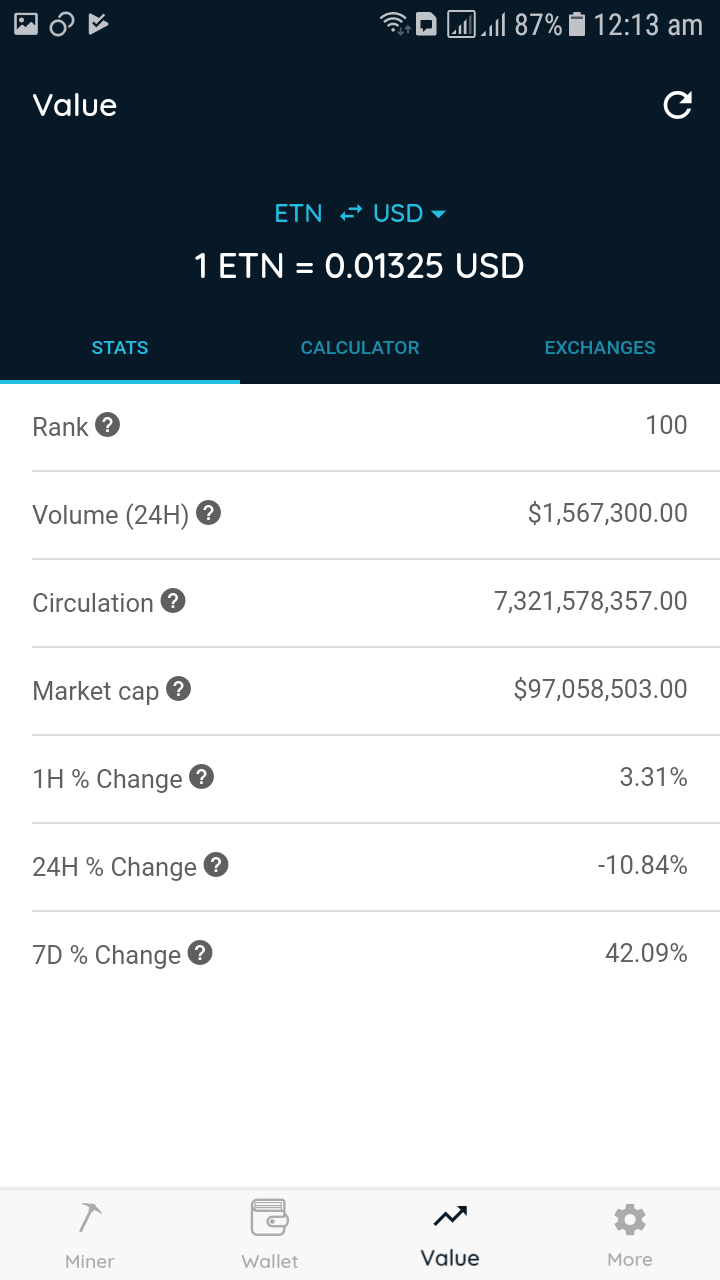Swap ETN and USD conversion direction
Screen dimensions: 720x1280
click(x=350, y=213)
